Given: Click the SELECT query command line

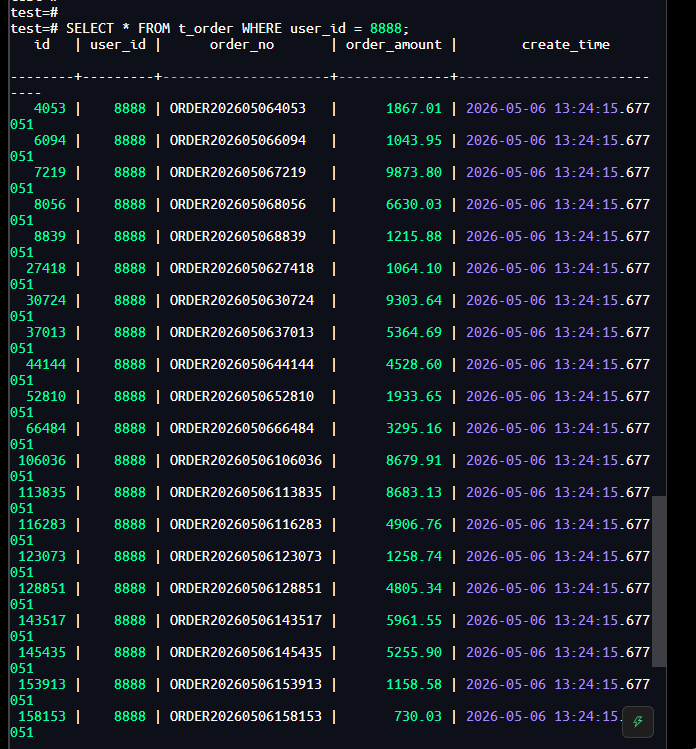Looking at the screenshot, I should 210,29.
